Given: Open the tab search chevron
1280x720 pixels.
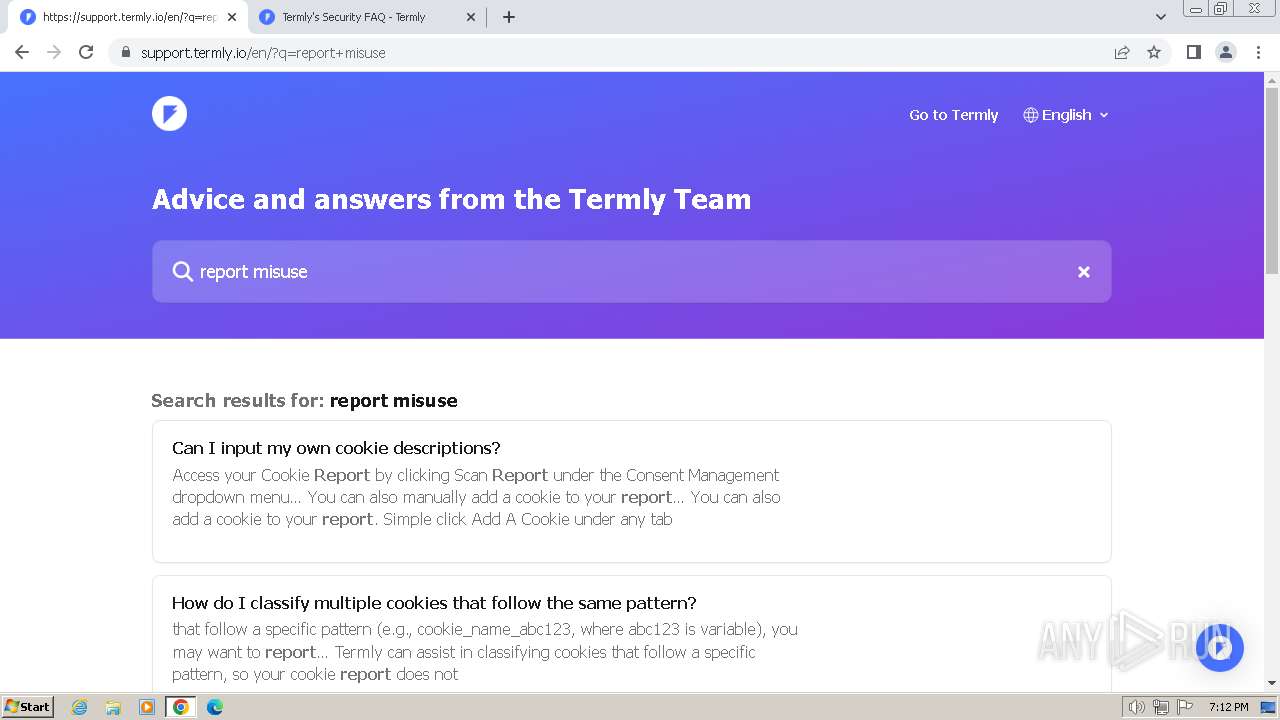Looking at the screenshot, I should 1160,17.
